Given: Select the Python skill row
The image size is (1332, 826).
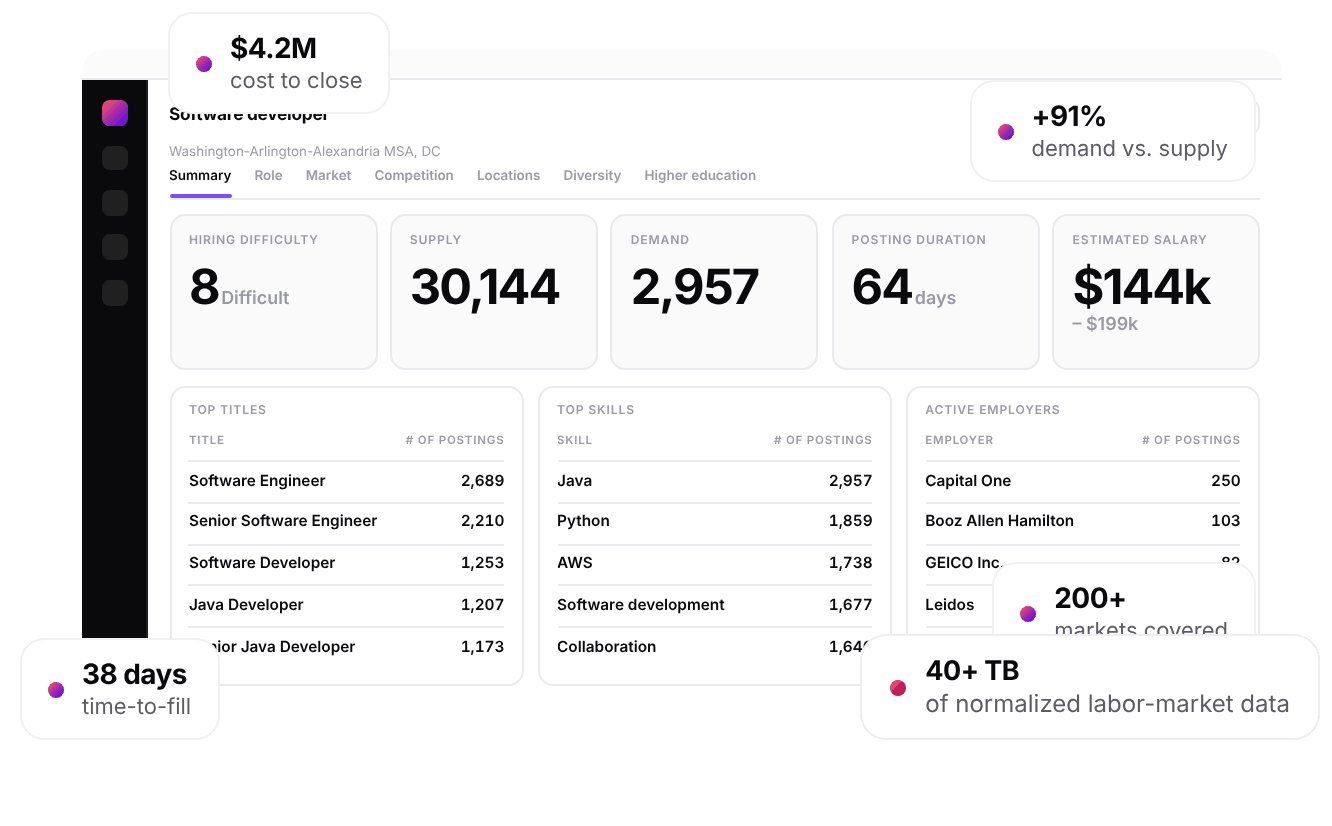Looking at the screenshot, I should pyautogui.click(x=714, y=521).
